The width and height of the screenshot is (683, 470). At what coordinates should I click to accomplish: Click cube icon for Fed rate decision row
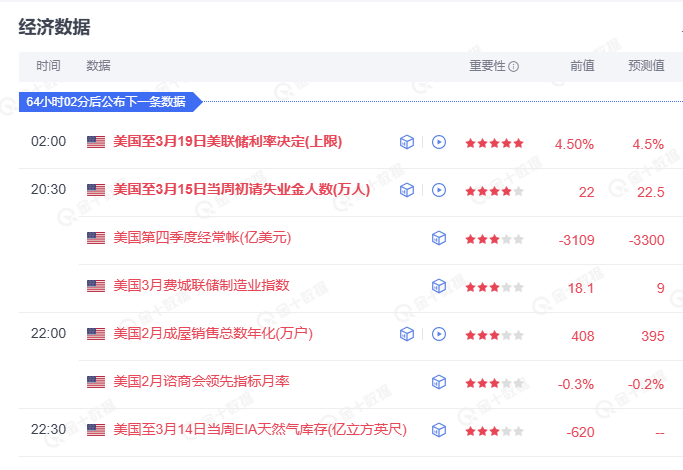click(407, 143)
